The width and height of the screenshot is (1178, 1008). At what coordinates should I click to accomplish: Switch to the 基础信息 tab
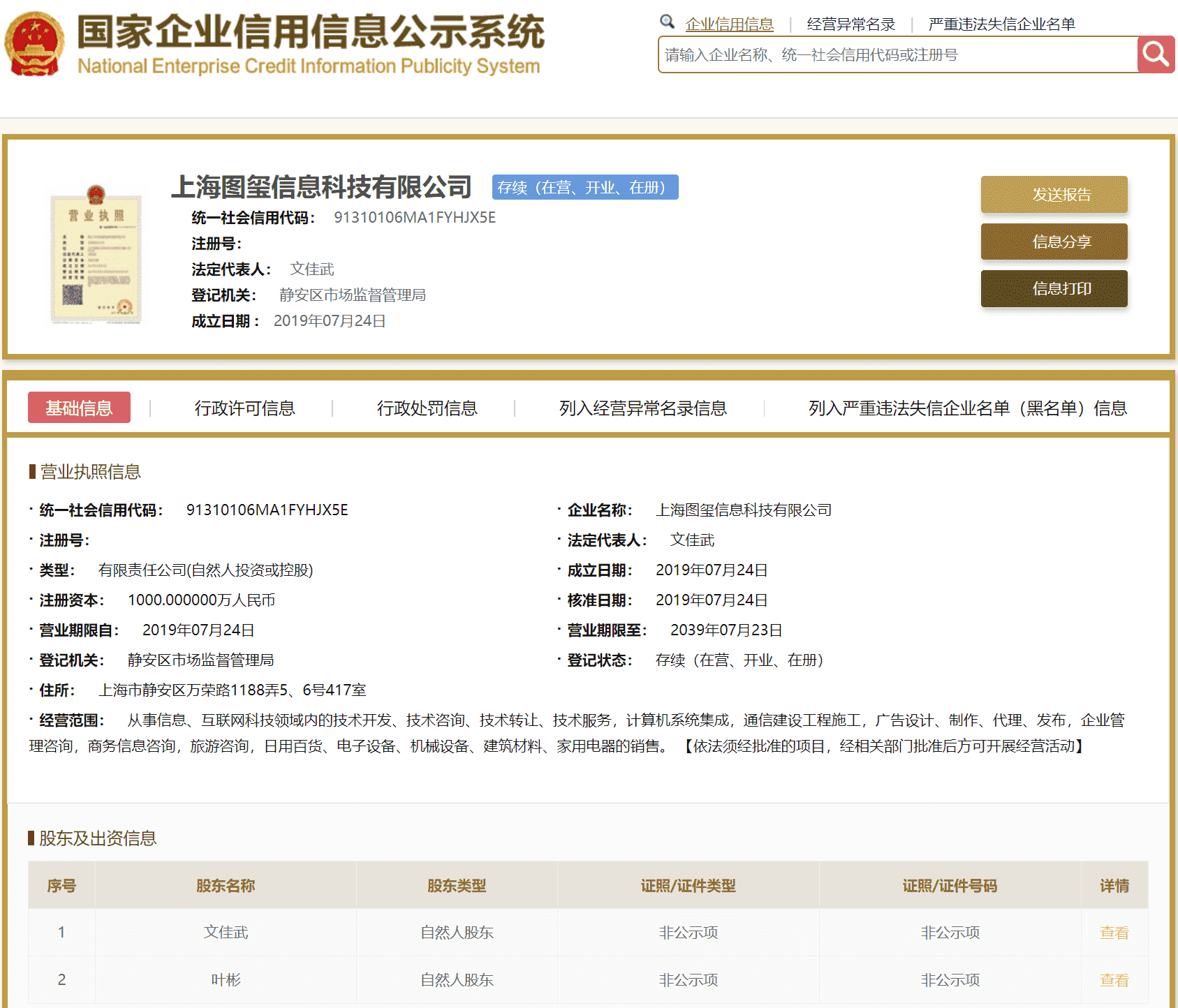click(79, 408)
